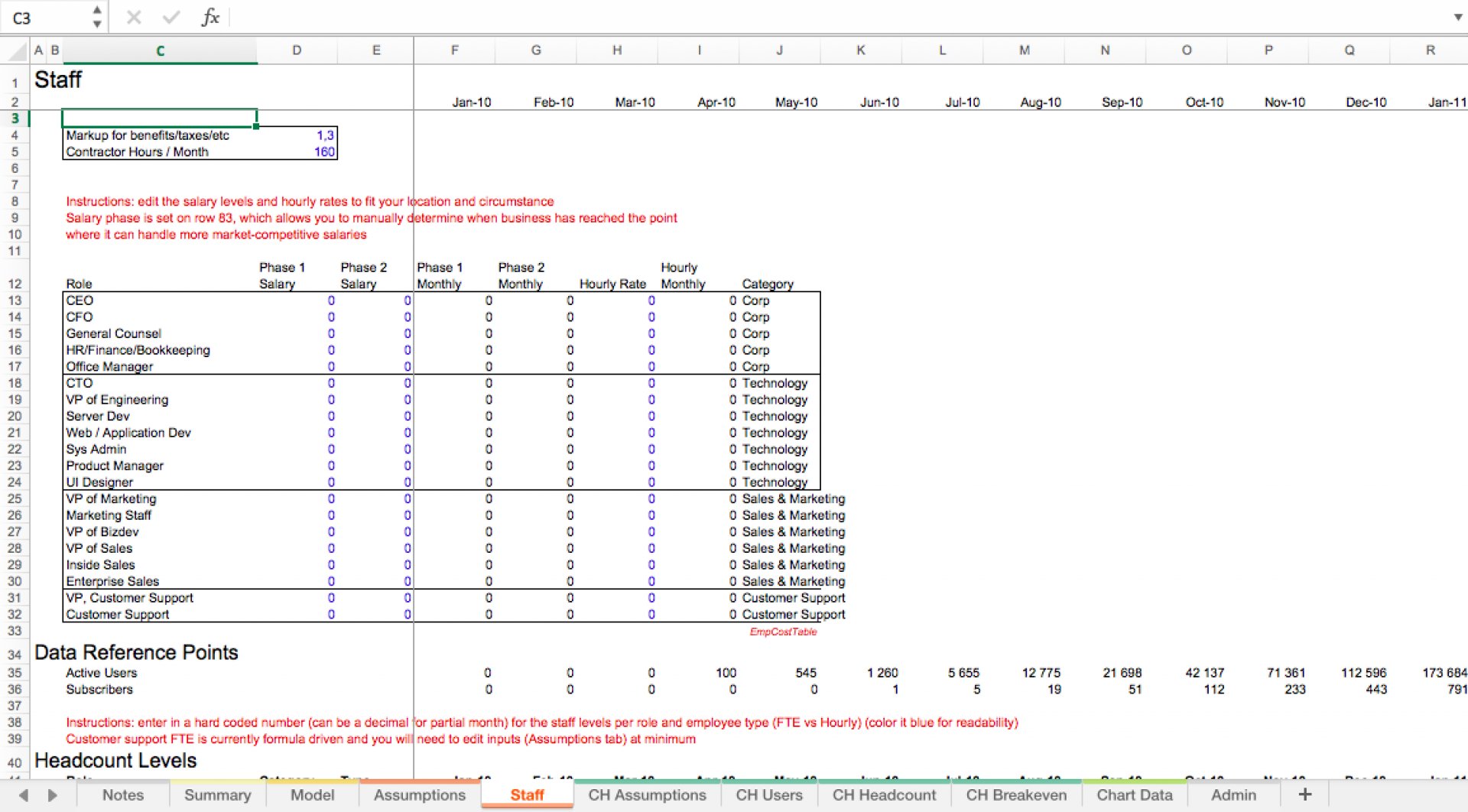Open the CH Breakeven tab
This screenshot has width=1468, height=812.
(x=1016, y=794)
